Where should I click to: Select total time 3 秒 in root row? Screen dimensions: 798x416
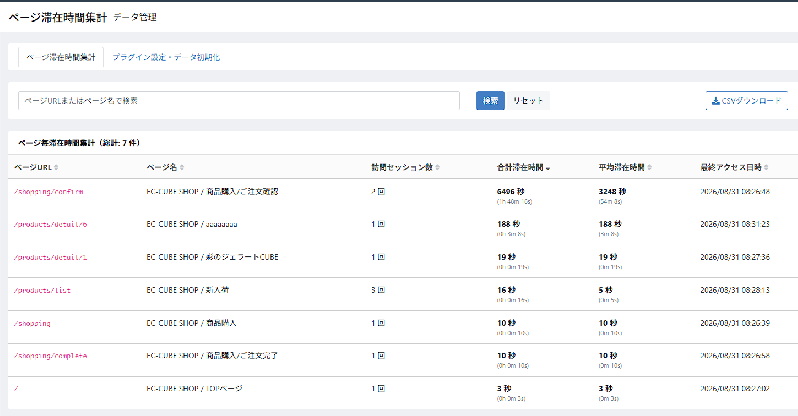pos(504,389)
